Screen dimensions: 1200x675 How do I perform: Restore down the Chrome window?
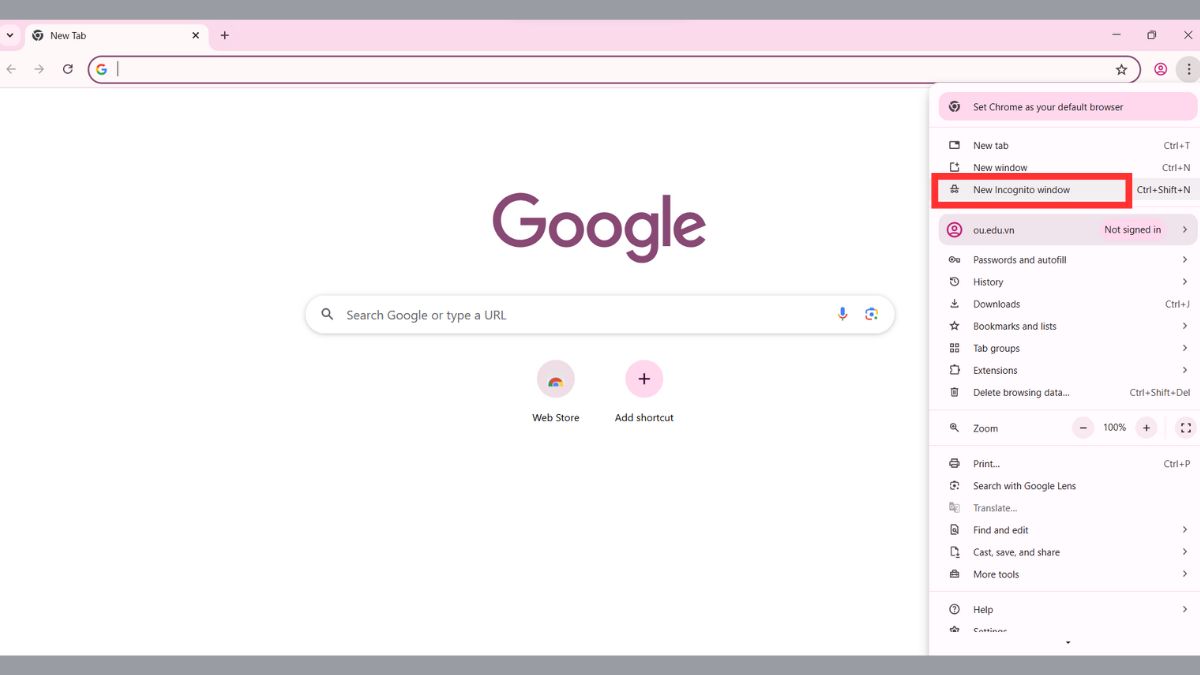(1151, 35)
